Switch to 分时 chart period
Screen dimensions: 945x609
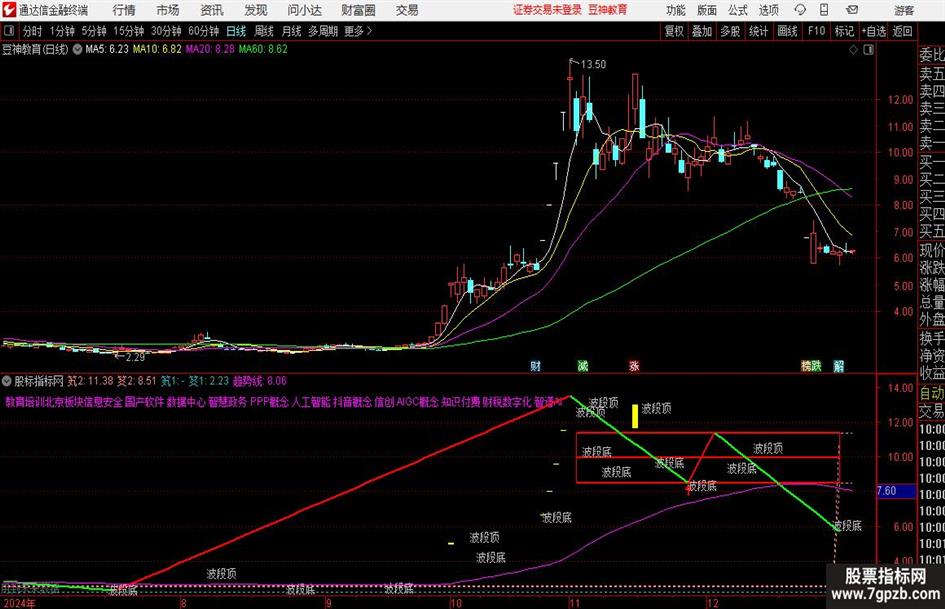32,31
